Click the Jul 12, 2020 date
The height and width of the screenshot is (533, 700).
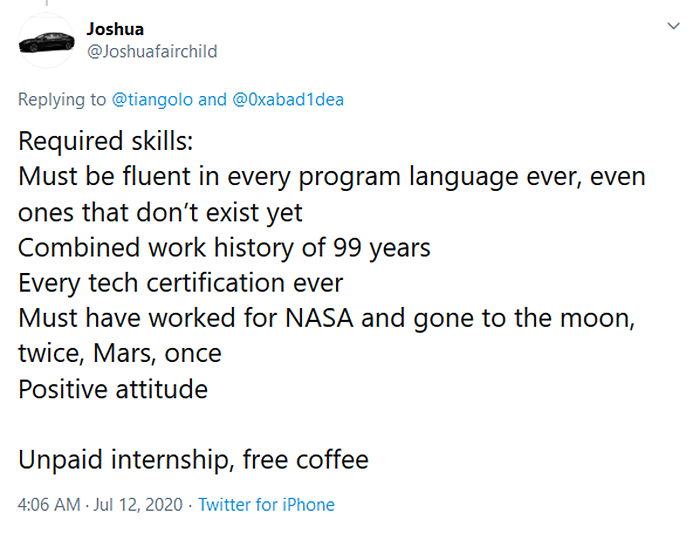coord(140,505)
